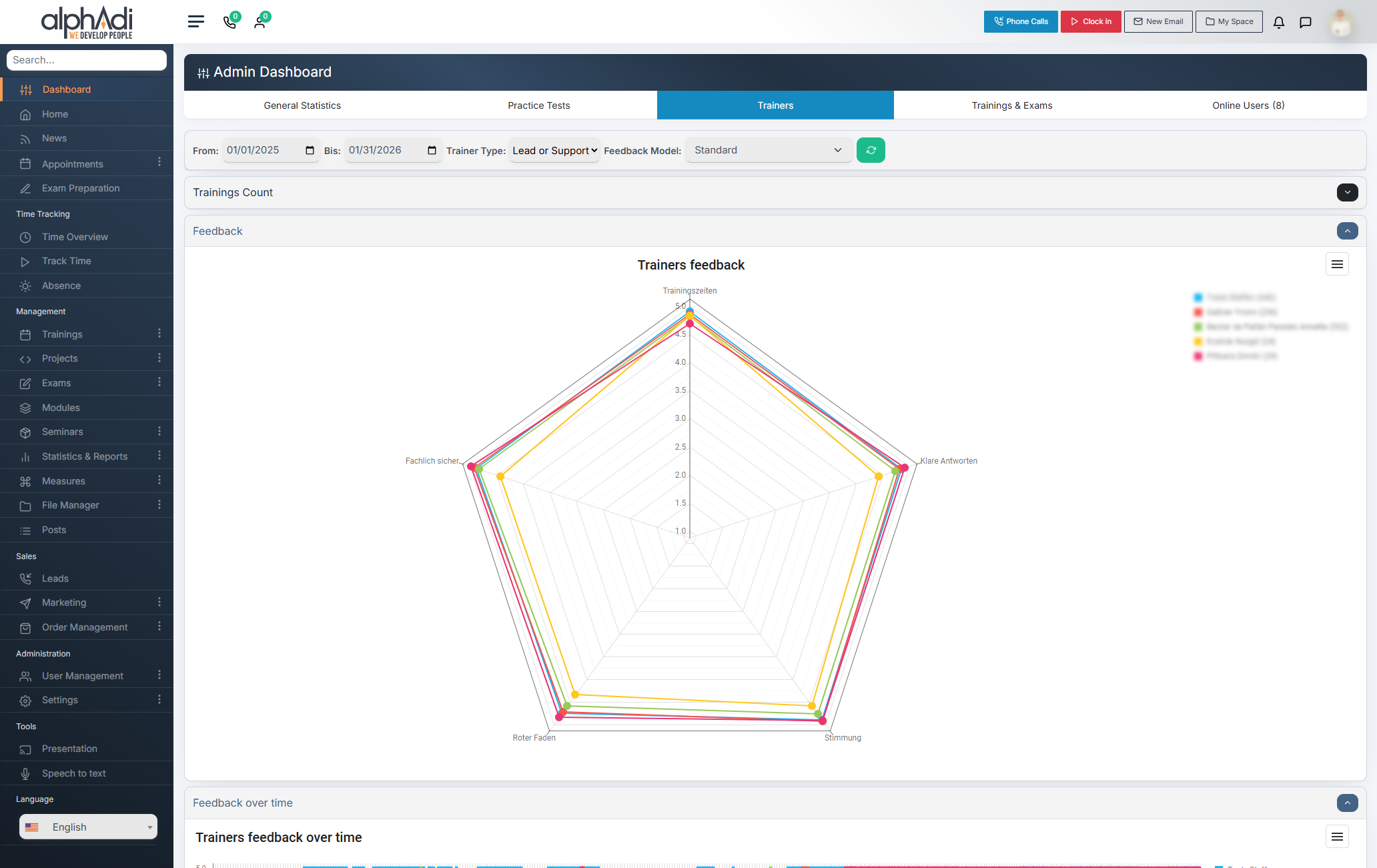Open the Feedback Model dropdown
1377x868 pixels.
pos(768,150)
